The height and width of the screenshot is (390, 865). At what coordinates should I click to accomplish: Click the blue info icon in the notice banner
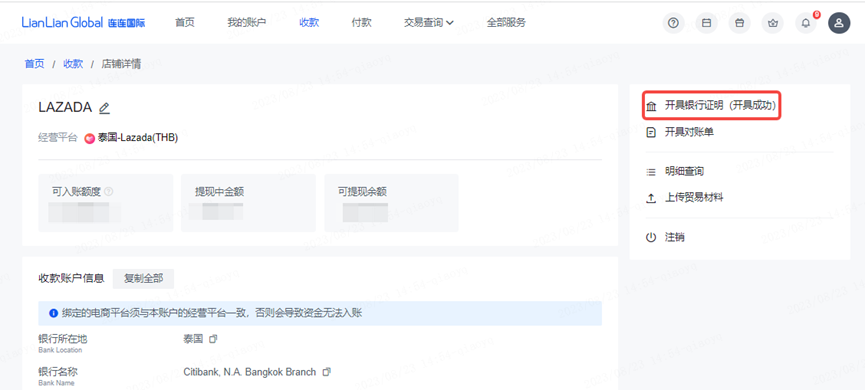point(54,313)
